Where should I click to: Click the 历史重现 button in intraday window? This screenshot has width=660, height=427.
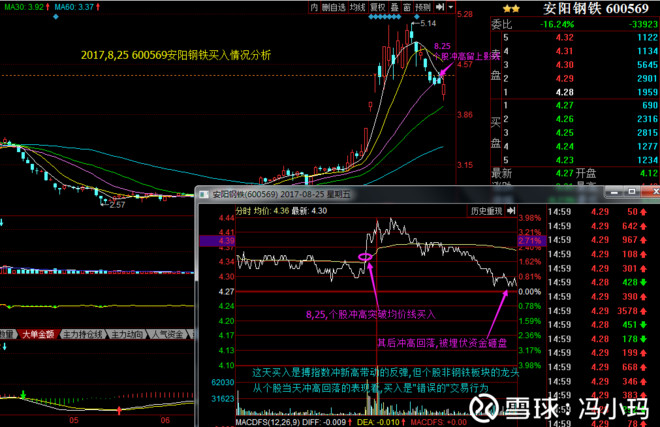pyautogui.click(x=486, y=211)
